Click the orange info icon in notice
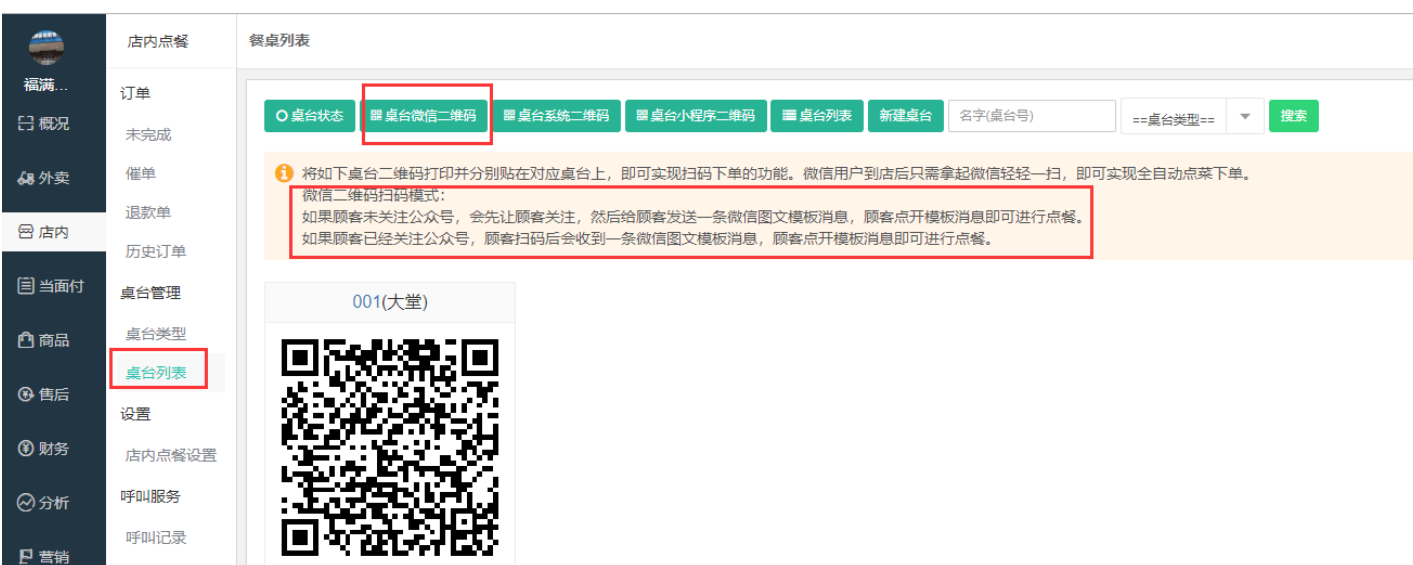1413x565 pixels. 283,173
